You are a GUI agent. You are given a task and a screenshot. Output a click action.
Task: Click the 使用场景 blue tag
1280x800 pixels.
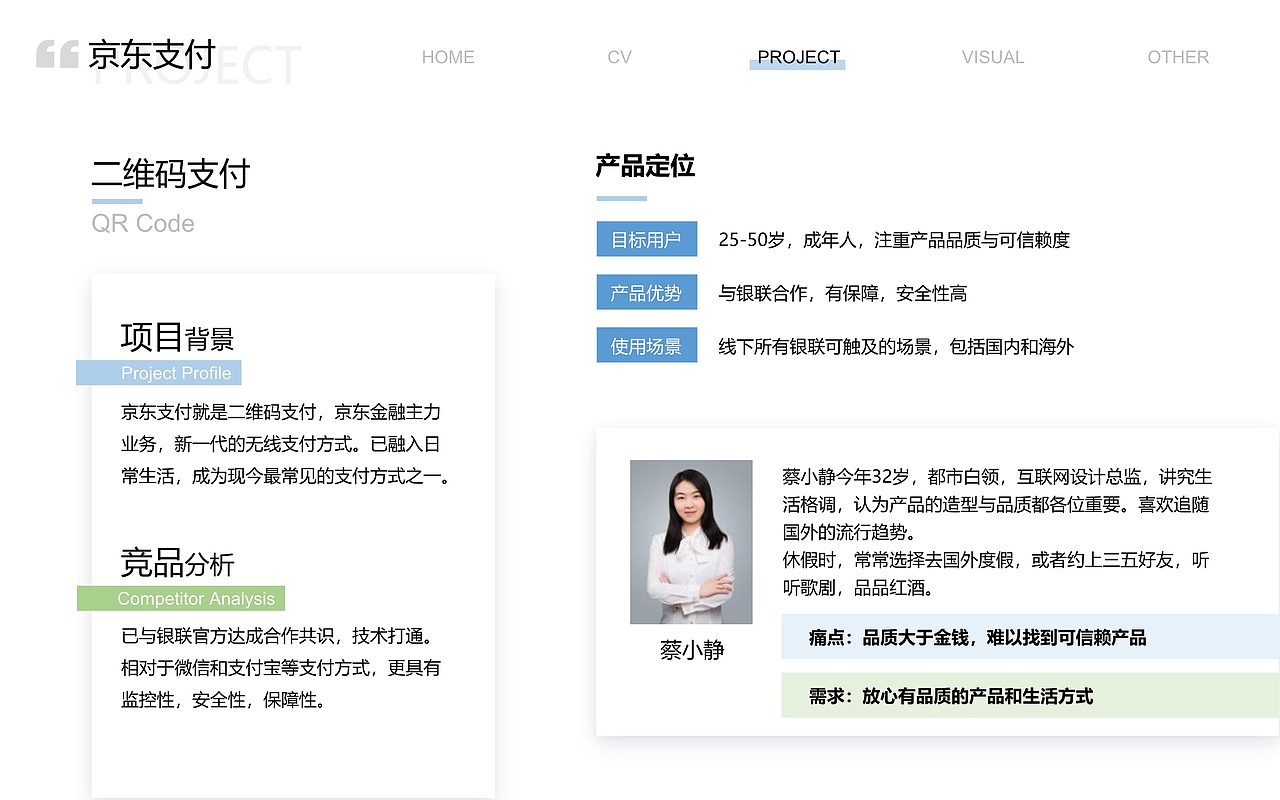pos(646,346)
